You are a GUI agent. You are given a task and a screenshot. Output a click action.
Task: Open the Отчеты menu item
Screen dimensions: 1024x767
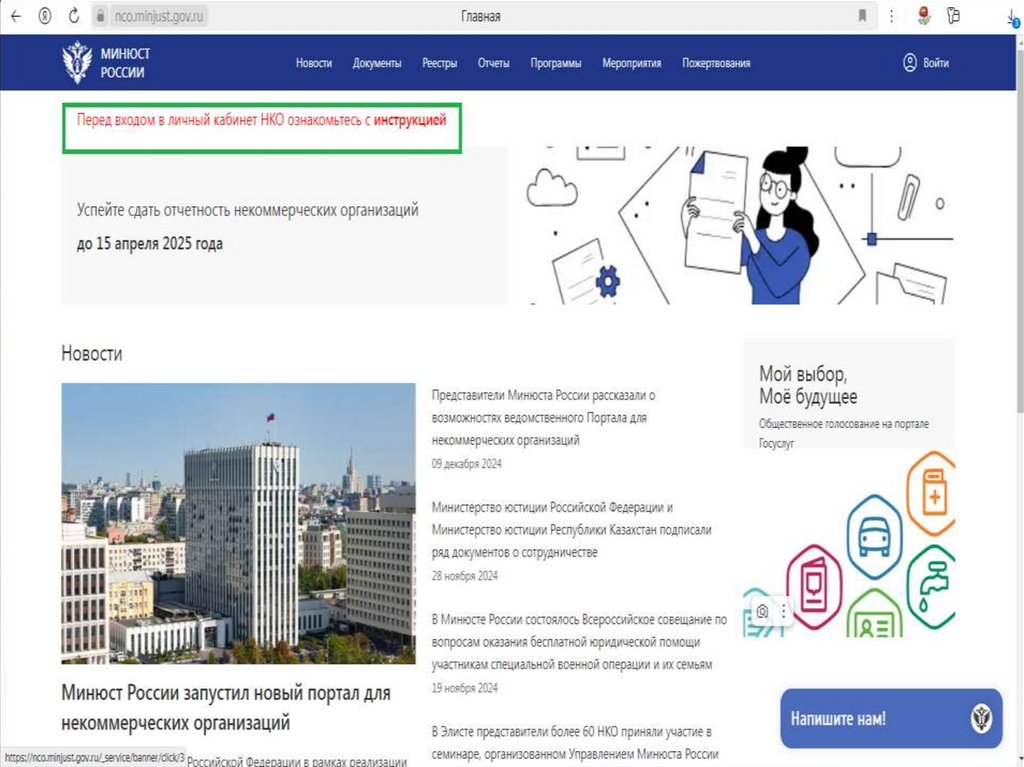click(x=493, y=63)
